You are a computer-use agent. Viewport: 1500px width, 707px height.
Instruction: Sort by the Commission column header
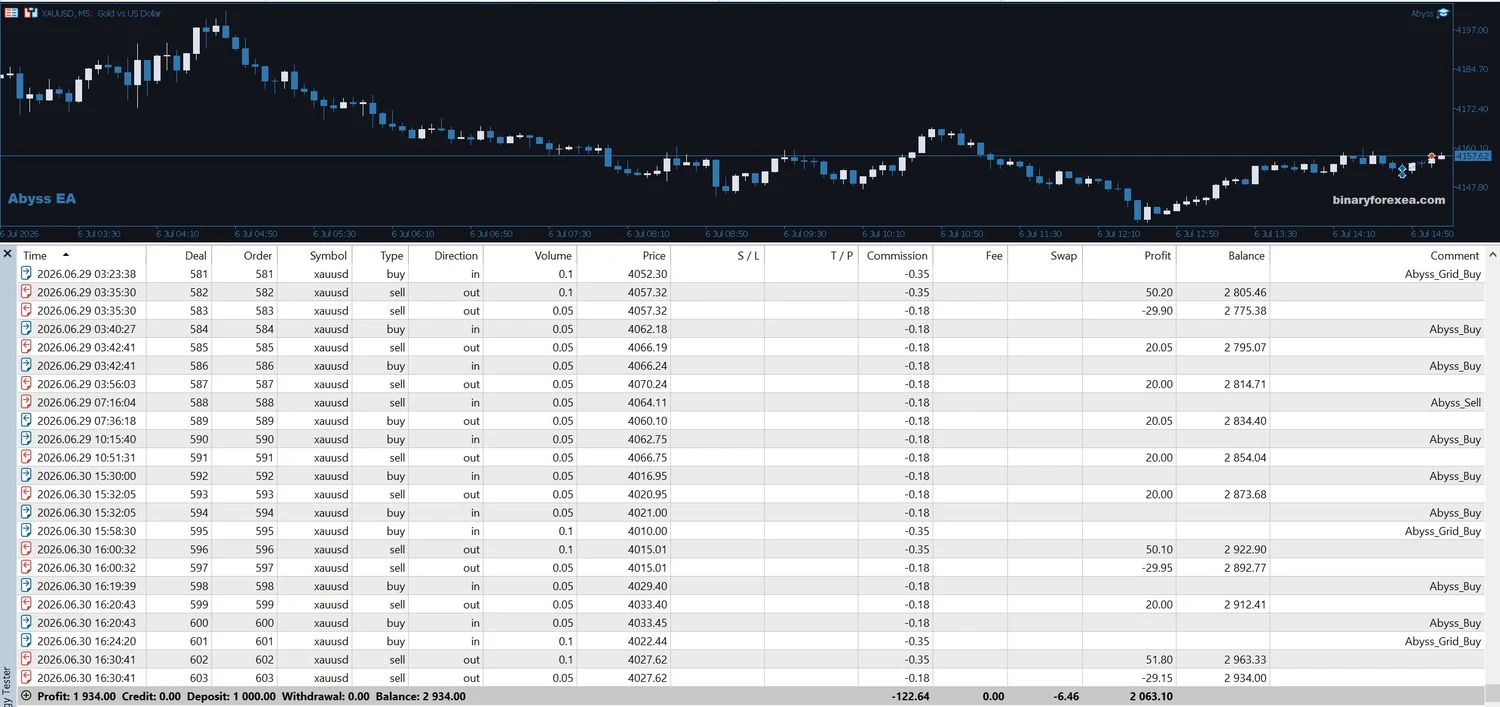click(x=896, y=255)
